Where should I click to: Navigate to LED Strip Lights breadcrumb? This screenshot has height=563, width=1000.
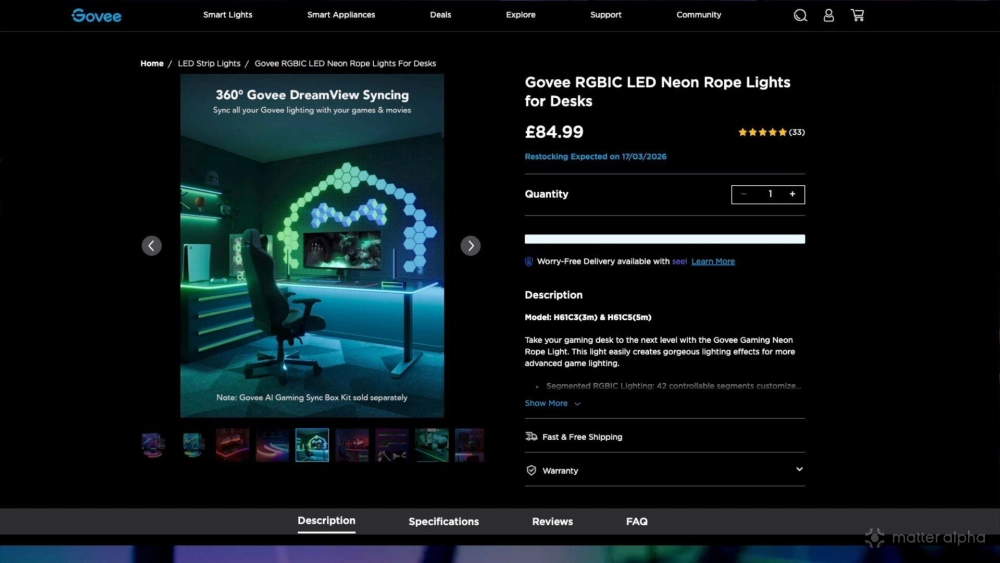click(209, 63)
